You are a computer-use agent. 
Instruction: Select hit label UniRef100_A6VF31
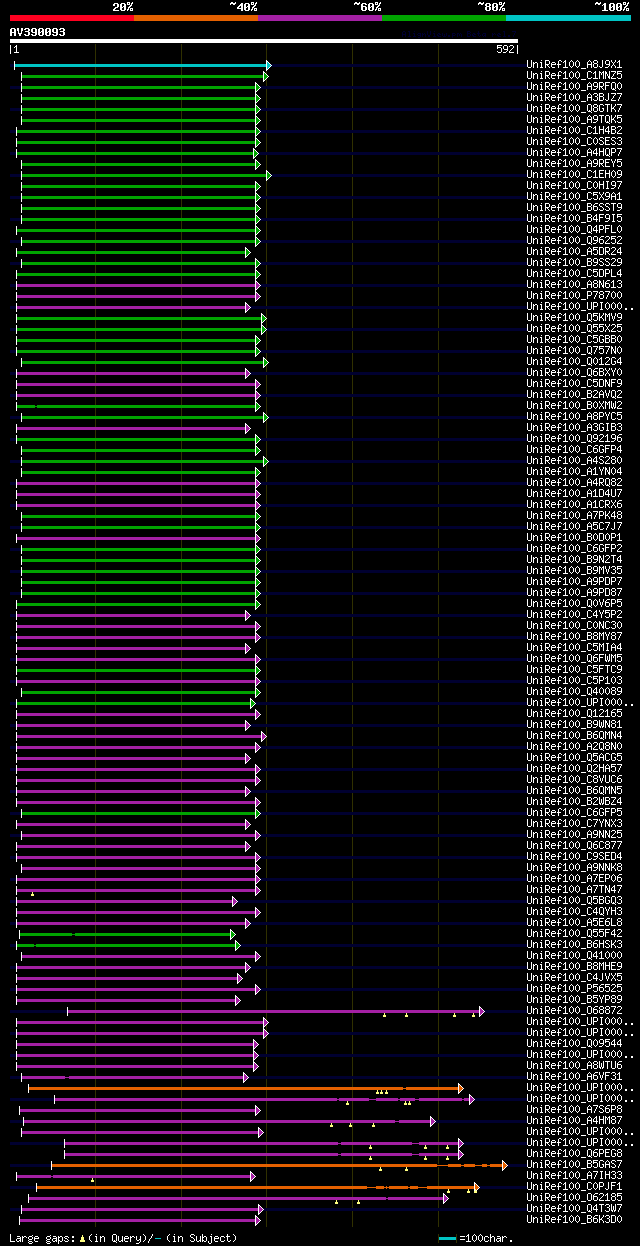(x=574, y=1077)
